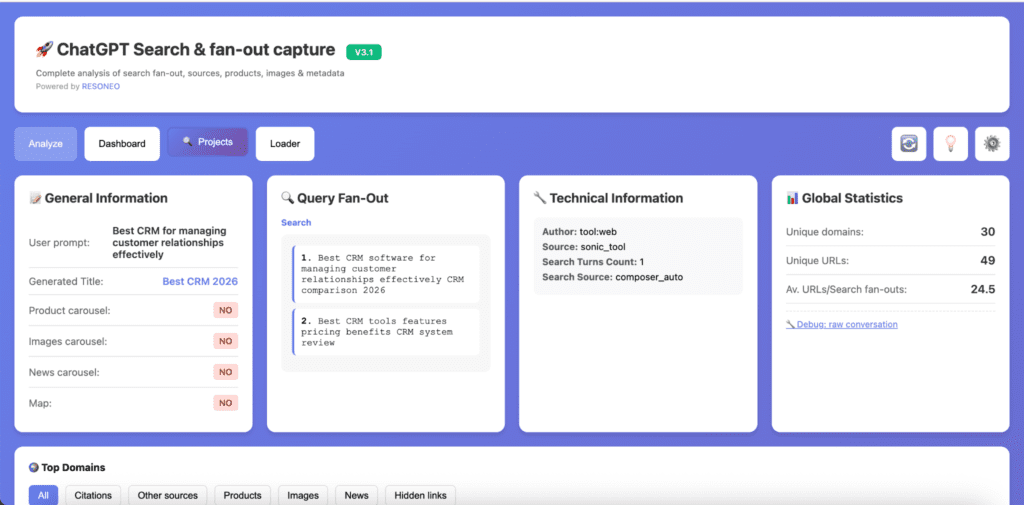
Task: Filter Top Domains by News
Action: 357,495
